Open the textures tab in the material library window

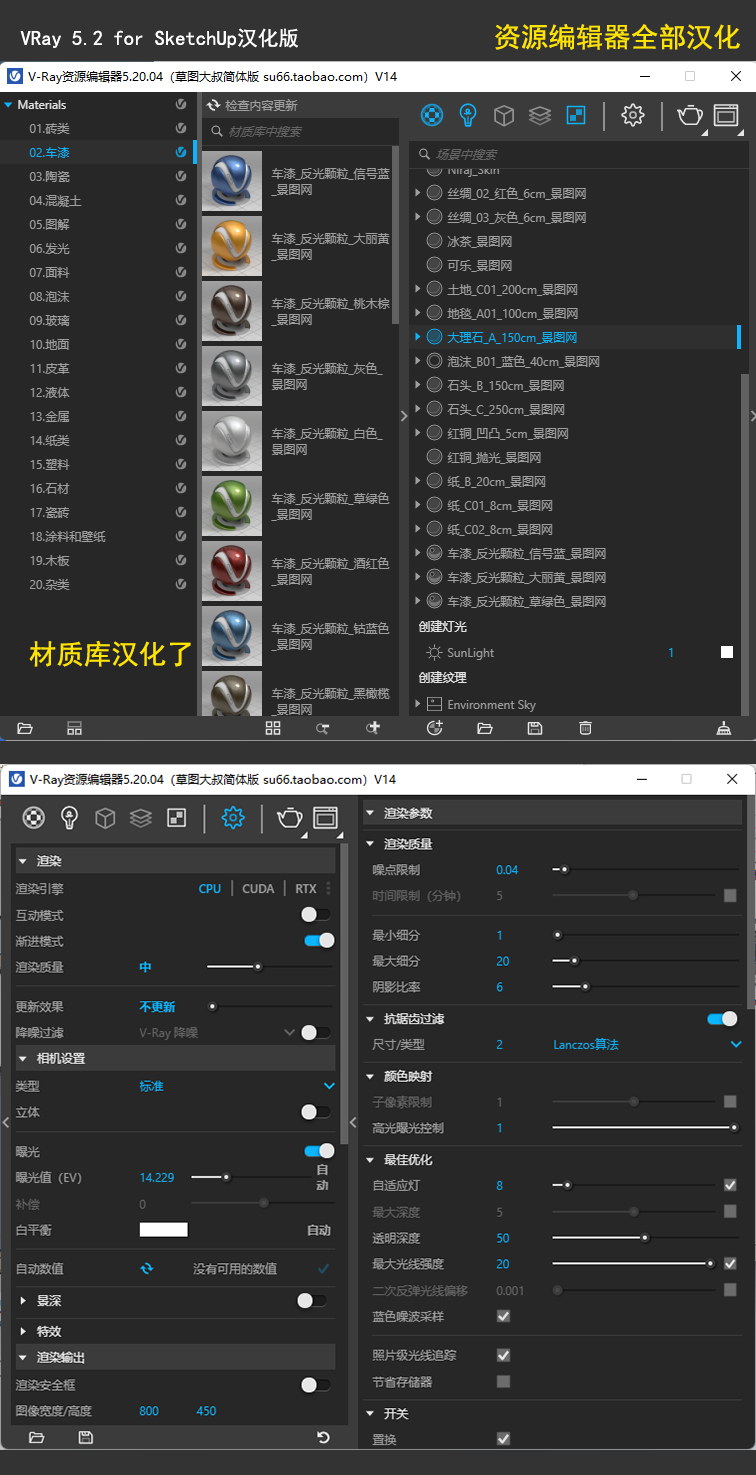[x=576, y=115]
